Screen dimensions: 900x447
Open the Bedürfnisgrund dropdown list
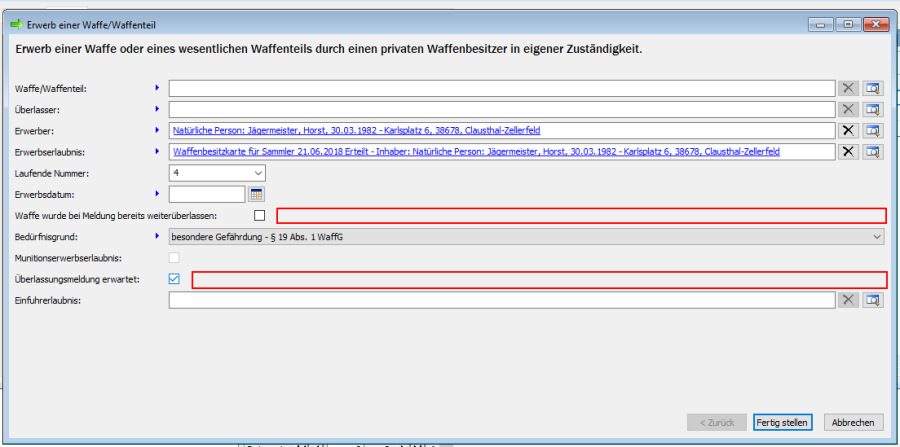tap(877, 237)
